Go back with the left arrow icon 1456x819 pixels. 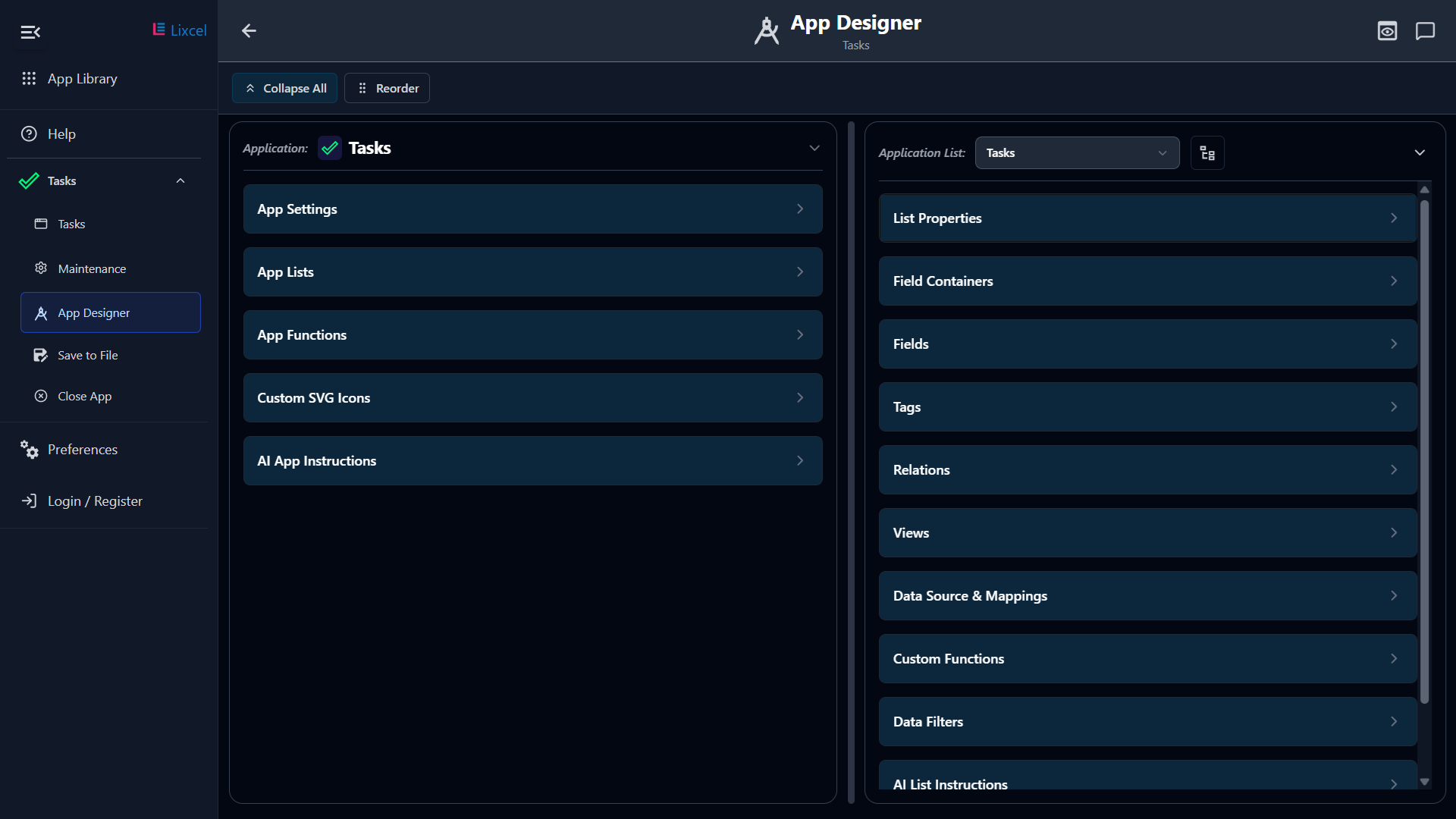[249, 31]
